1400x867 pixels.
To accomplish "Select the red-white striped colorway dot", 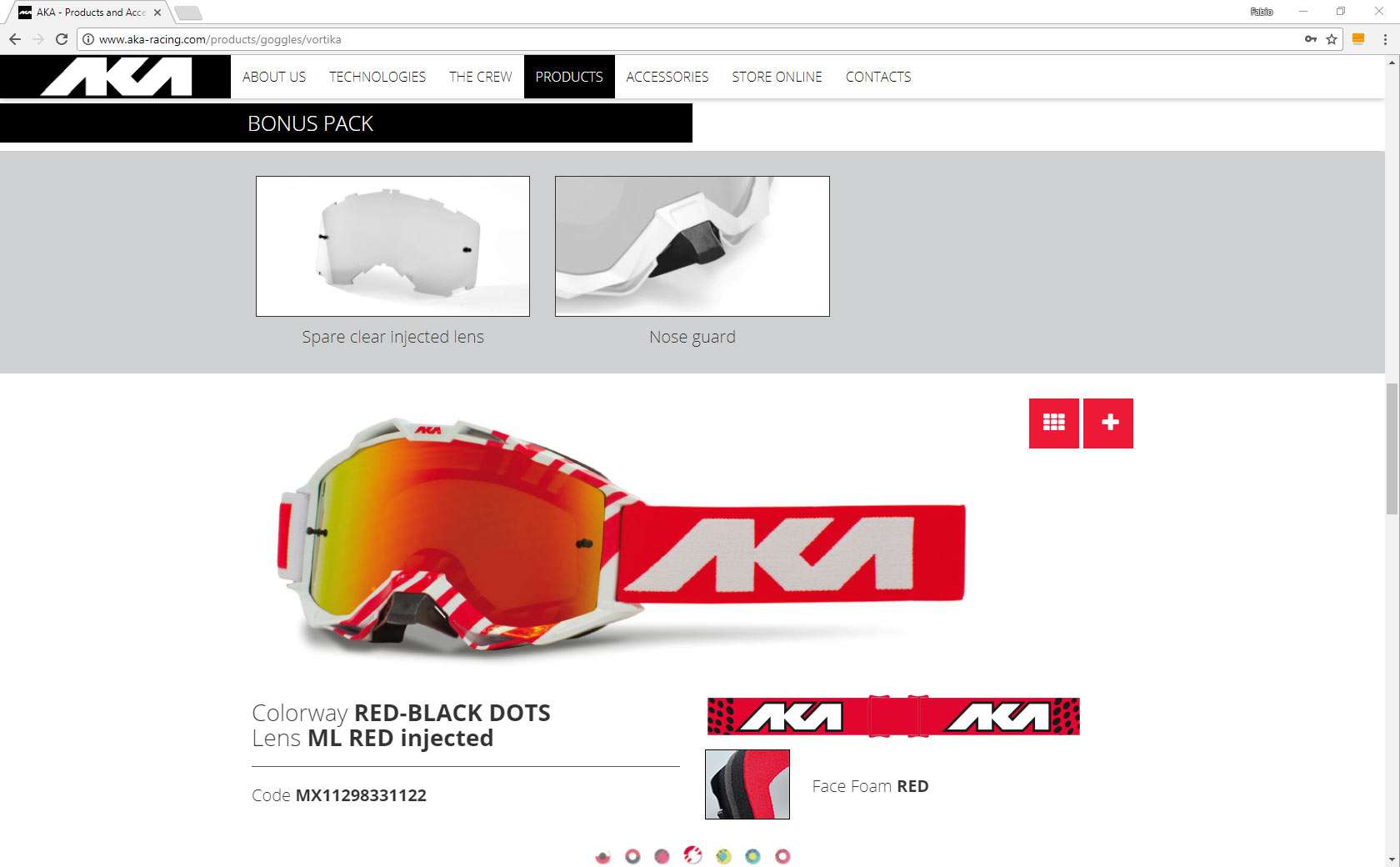I will pos(692,855).
